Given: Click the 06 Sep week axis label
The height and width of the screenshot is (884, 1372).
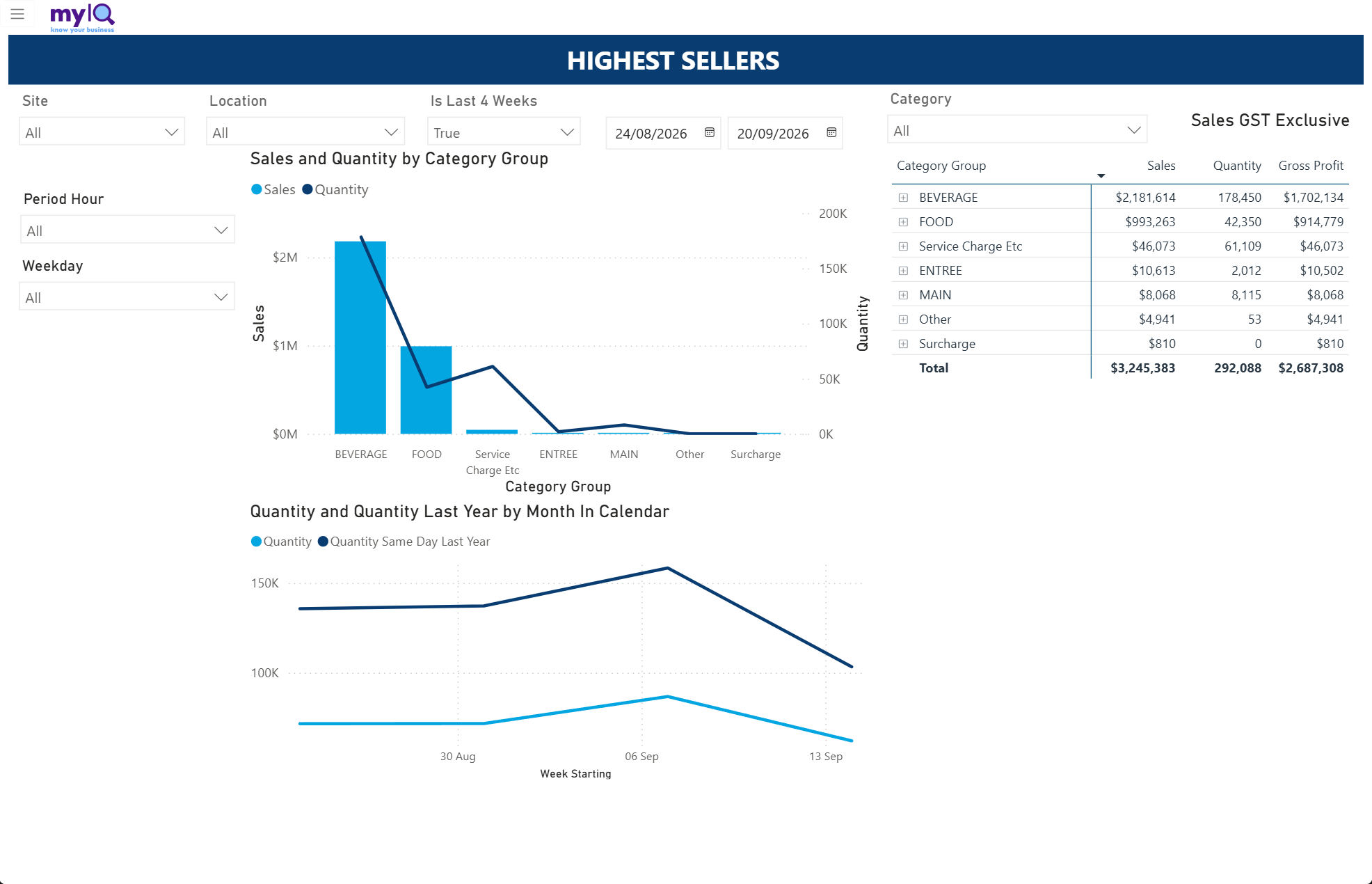Looking at the screenshot, I should pyautogui.click(x=641, y=757).
